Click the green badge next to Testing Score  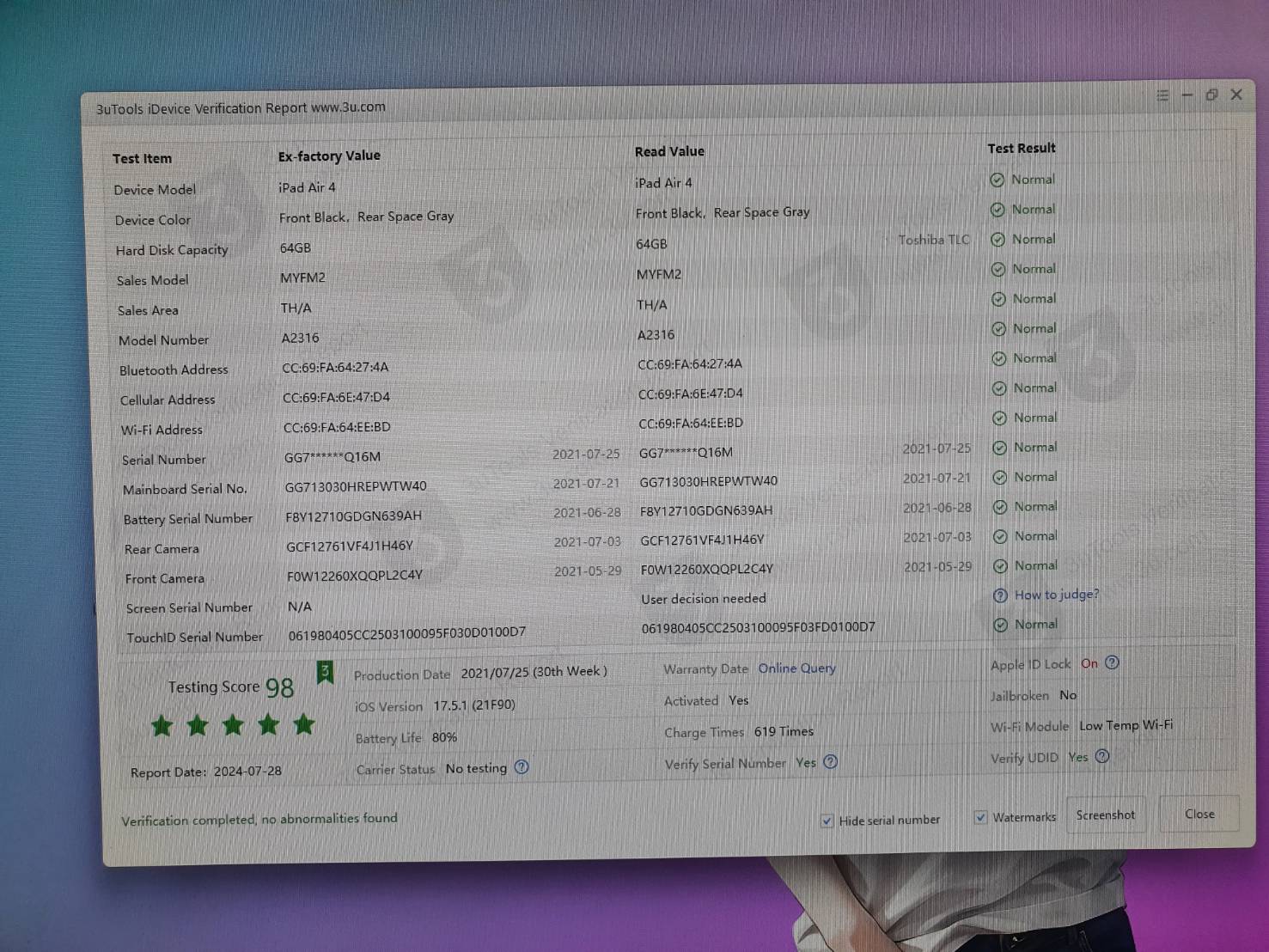pyautogui.click(x=325, y=672)
